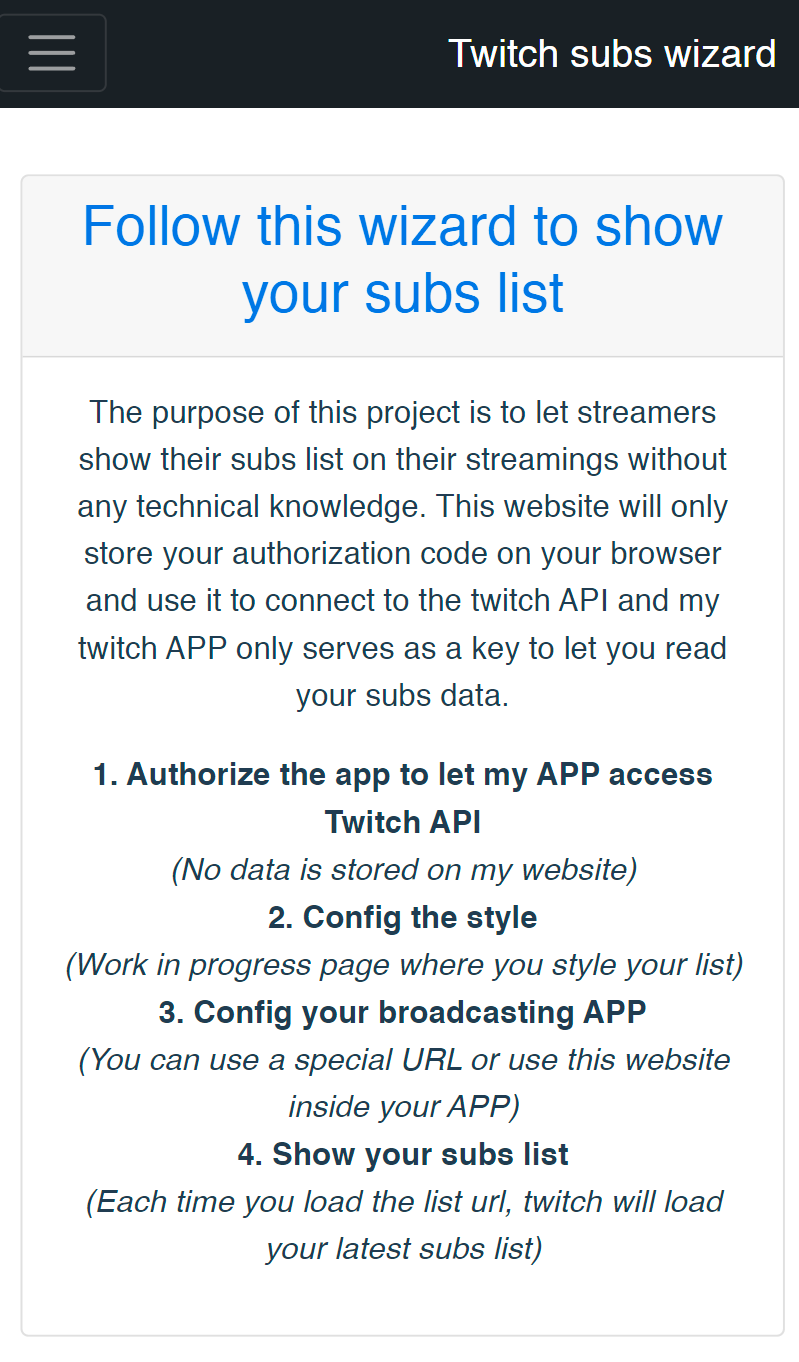Click the 'special URL' italic note

point(403,1083)
